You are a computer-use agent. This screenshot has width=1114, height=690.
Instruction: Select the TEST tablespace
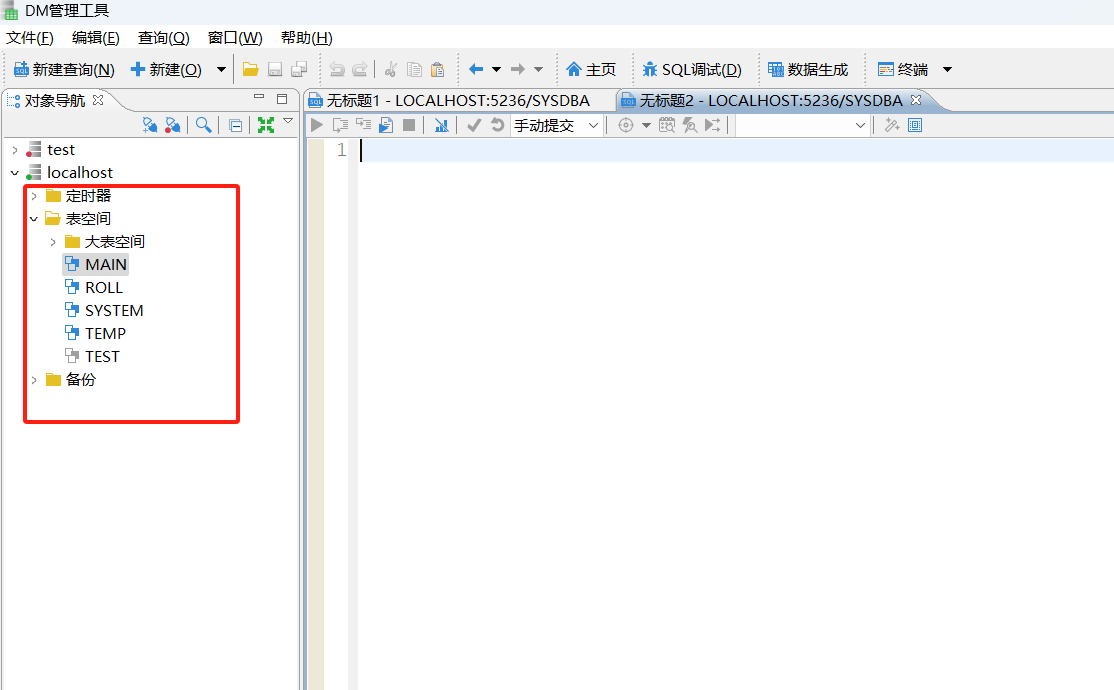92,356
